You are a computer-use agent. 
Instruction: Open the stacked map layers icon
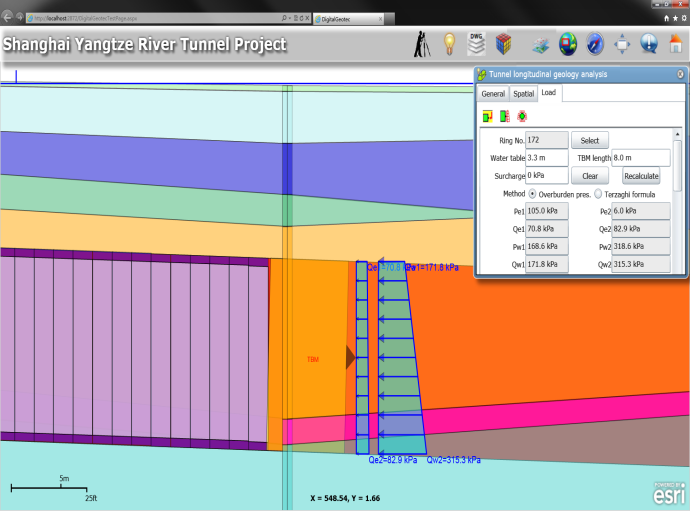tap(541, 45)
